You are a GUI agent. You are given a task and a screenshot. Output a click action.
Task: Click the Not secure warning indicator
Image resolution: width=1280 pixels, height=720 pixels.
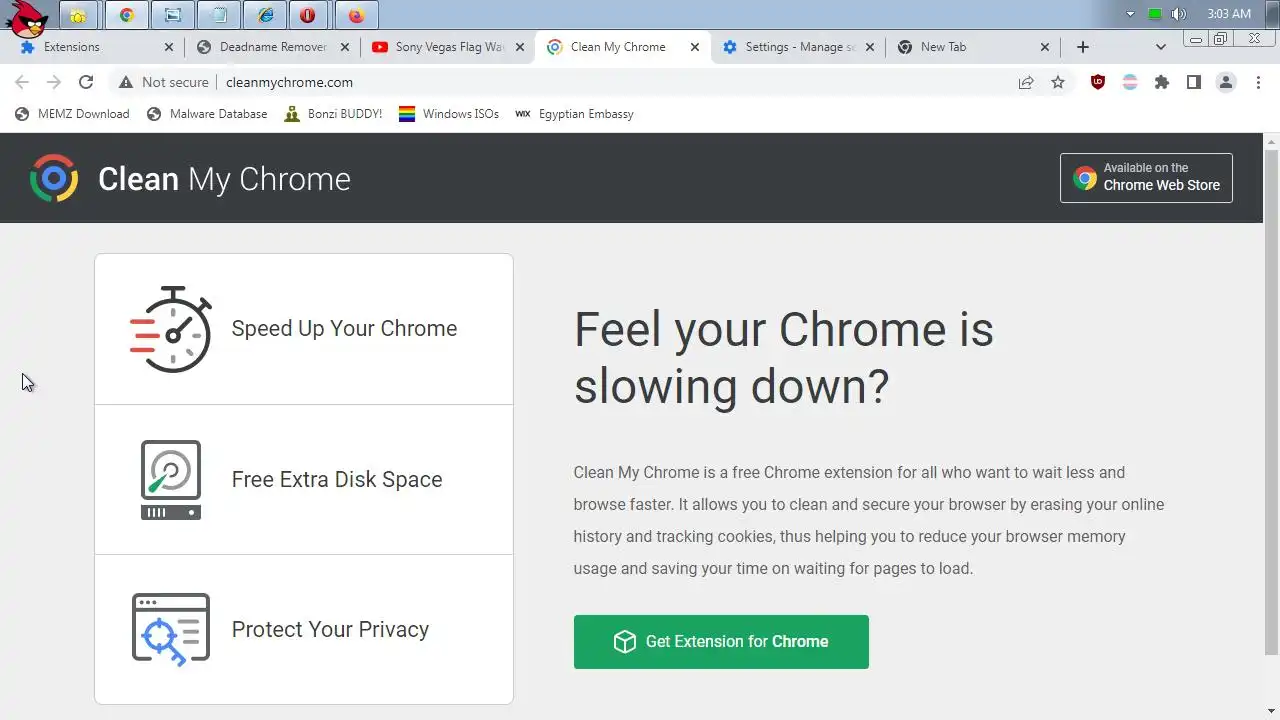coord(164,82)
